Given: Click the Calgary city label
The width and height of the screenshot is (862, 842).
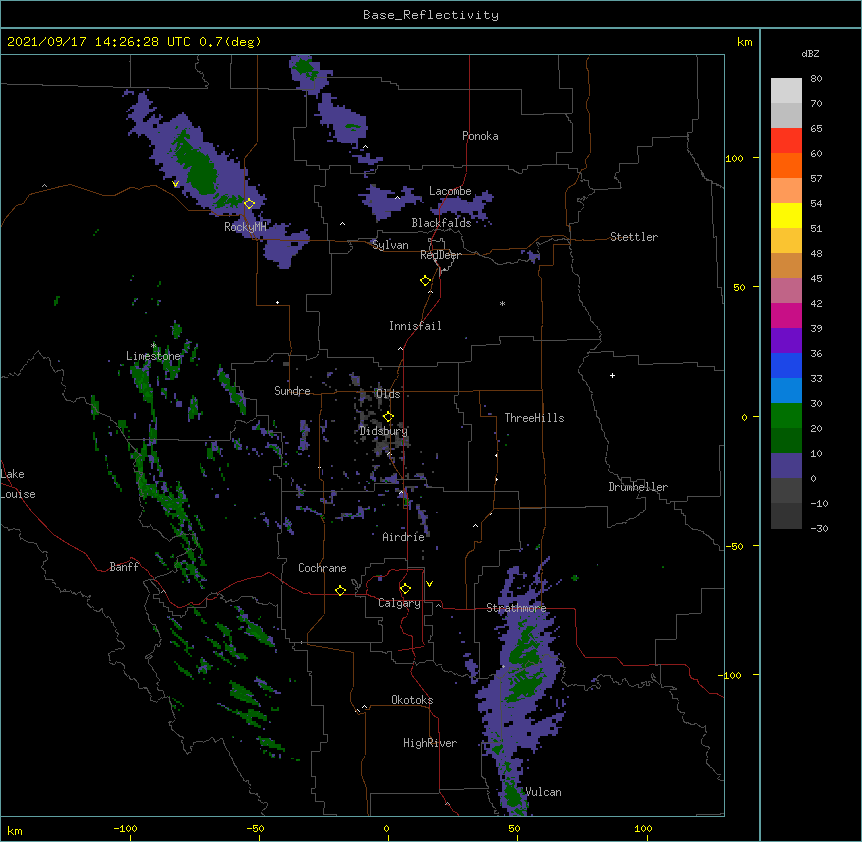Looking at the screenshot, I should point(399,603).
